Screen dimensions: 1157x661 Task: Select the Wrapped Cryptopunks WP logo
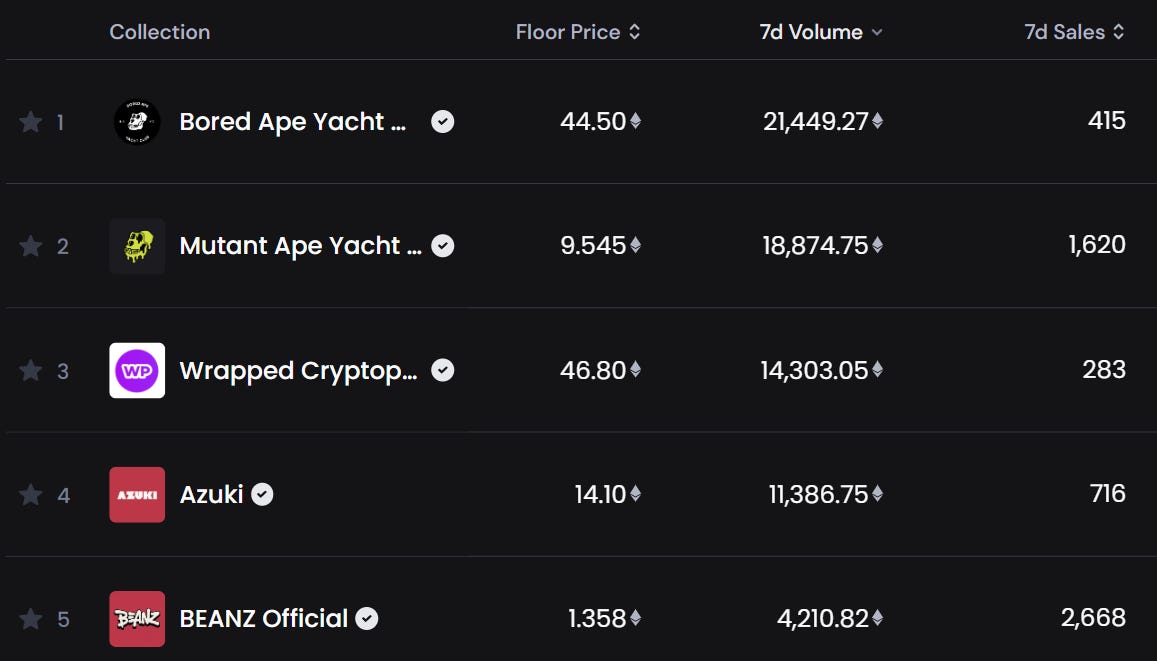tap(137, 371)
